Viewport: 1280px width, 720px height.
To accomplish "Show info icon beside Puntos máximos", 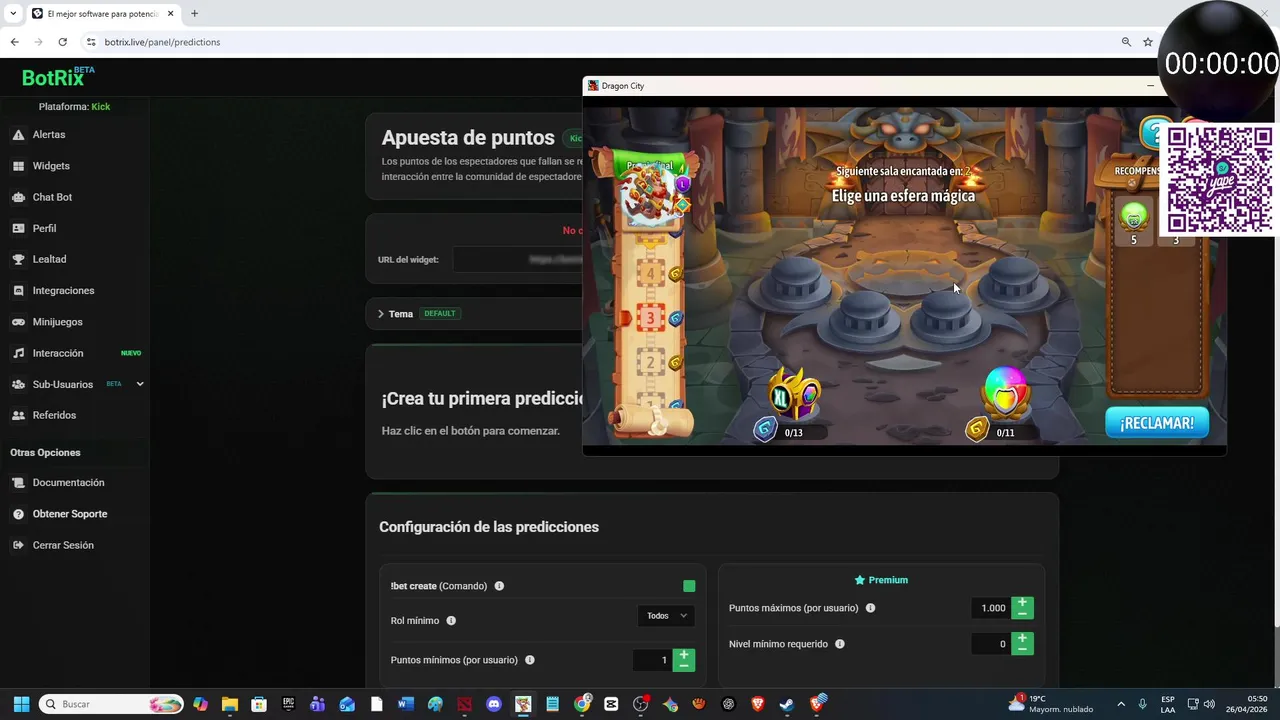I will click(870, 608).
